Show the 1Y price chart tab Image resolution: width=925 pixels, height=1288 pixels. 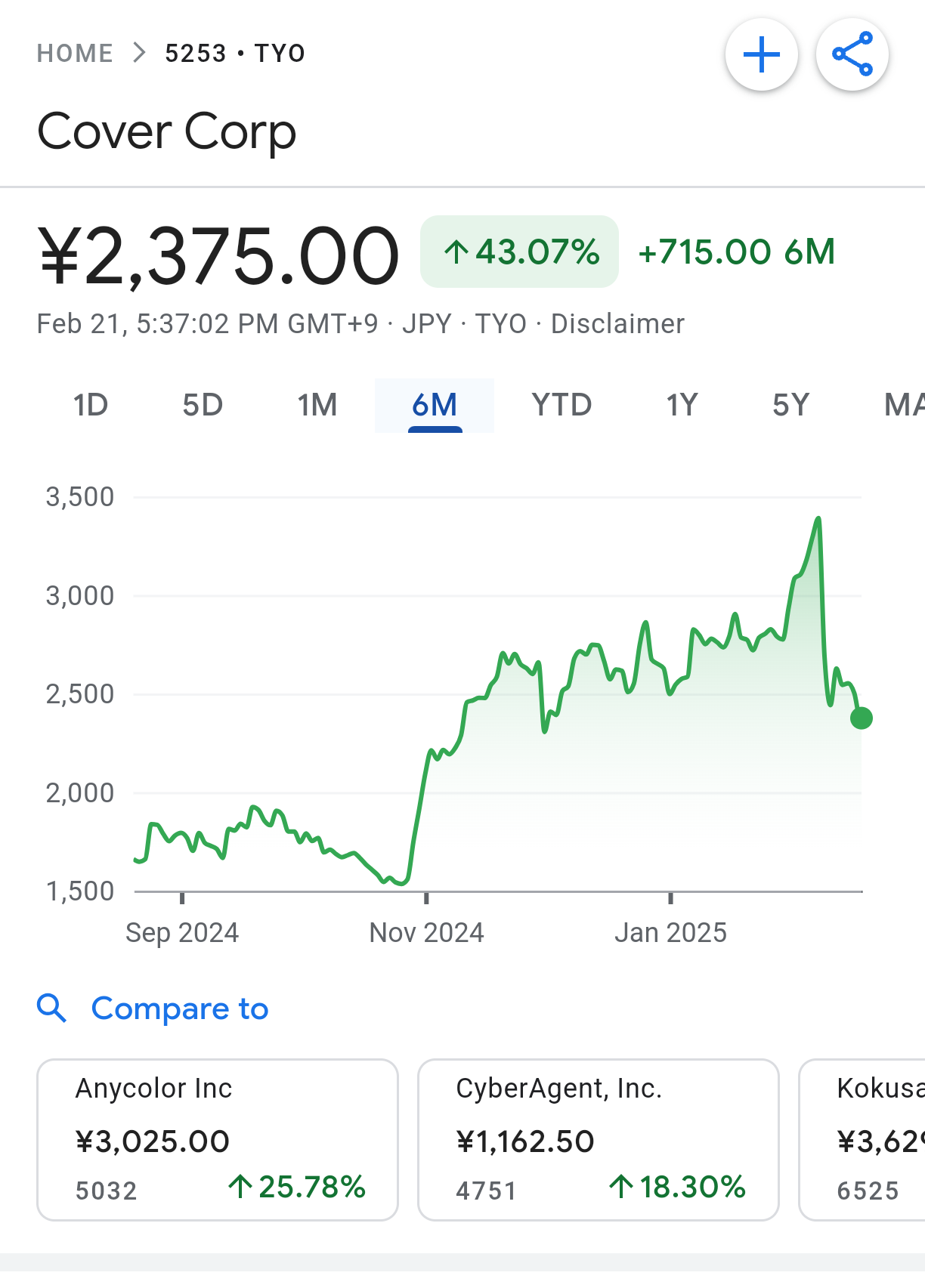(x=682, y=406)
